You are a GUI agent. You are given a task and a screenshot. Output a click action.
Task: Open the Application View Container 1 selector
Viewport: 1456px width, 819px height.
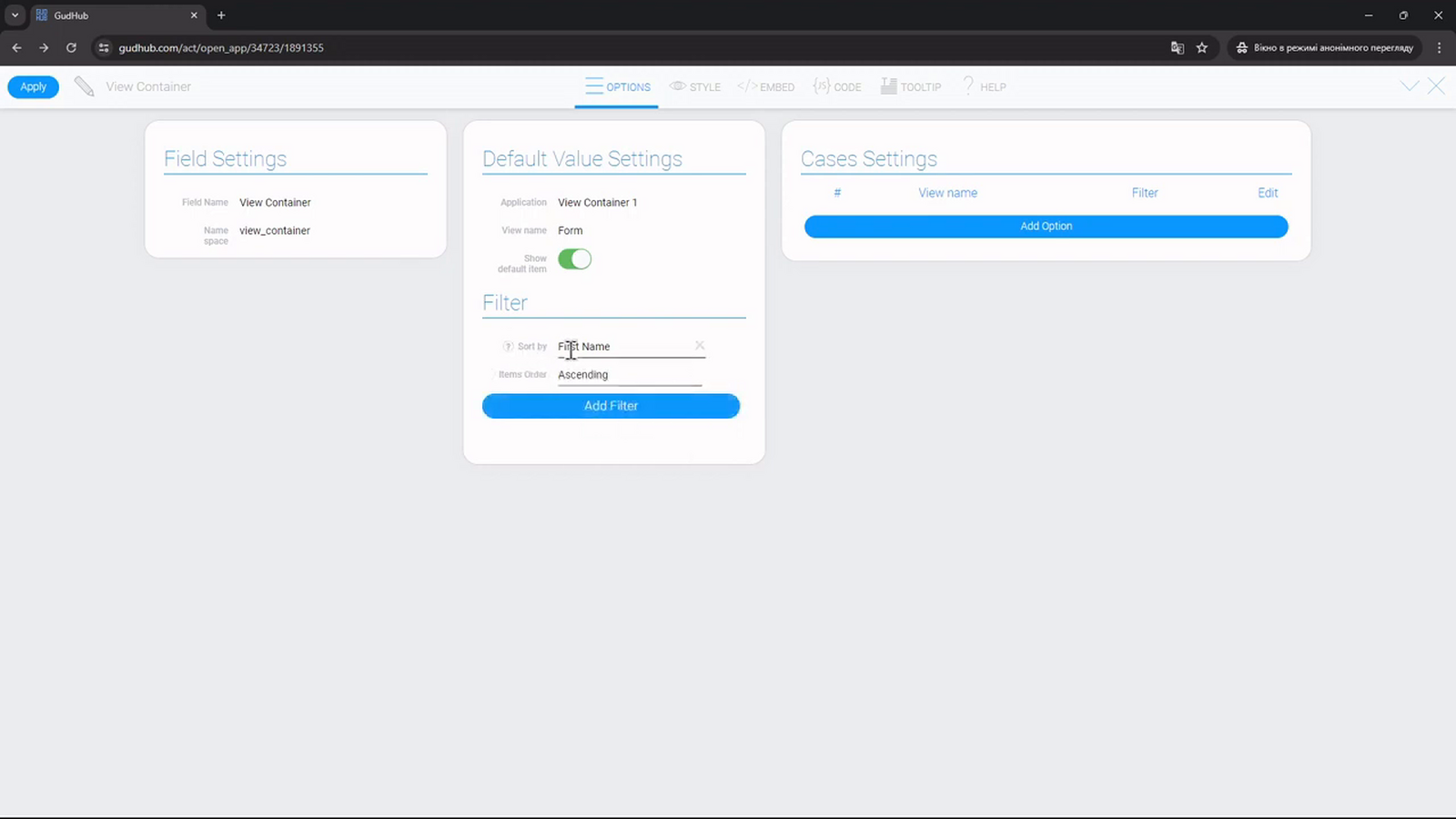[630, 202]
